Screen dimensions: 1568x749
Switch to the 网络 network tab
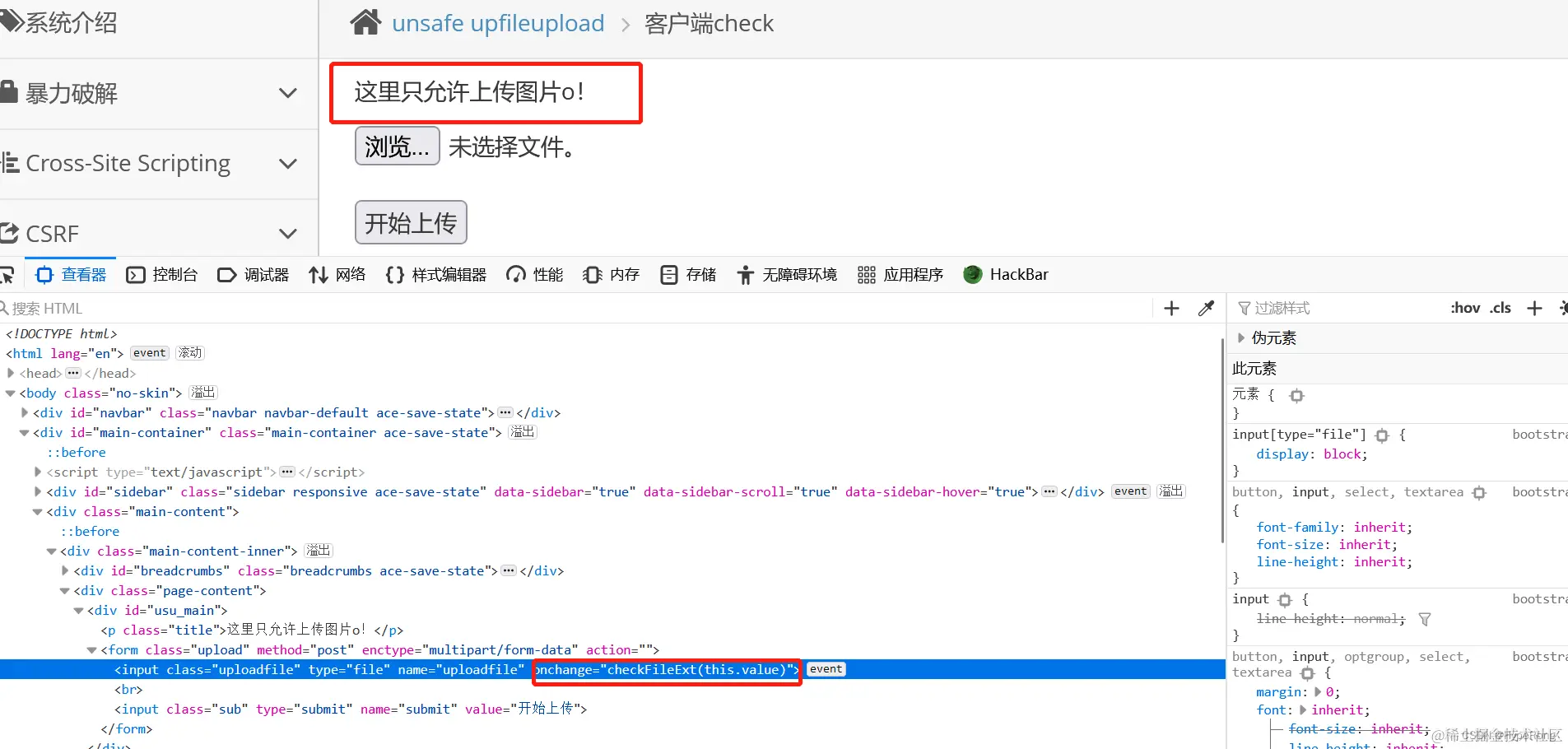click(x=337, y=275)
